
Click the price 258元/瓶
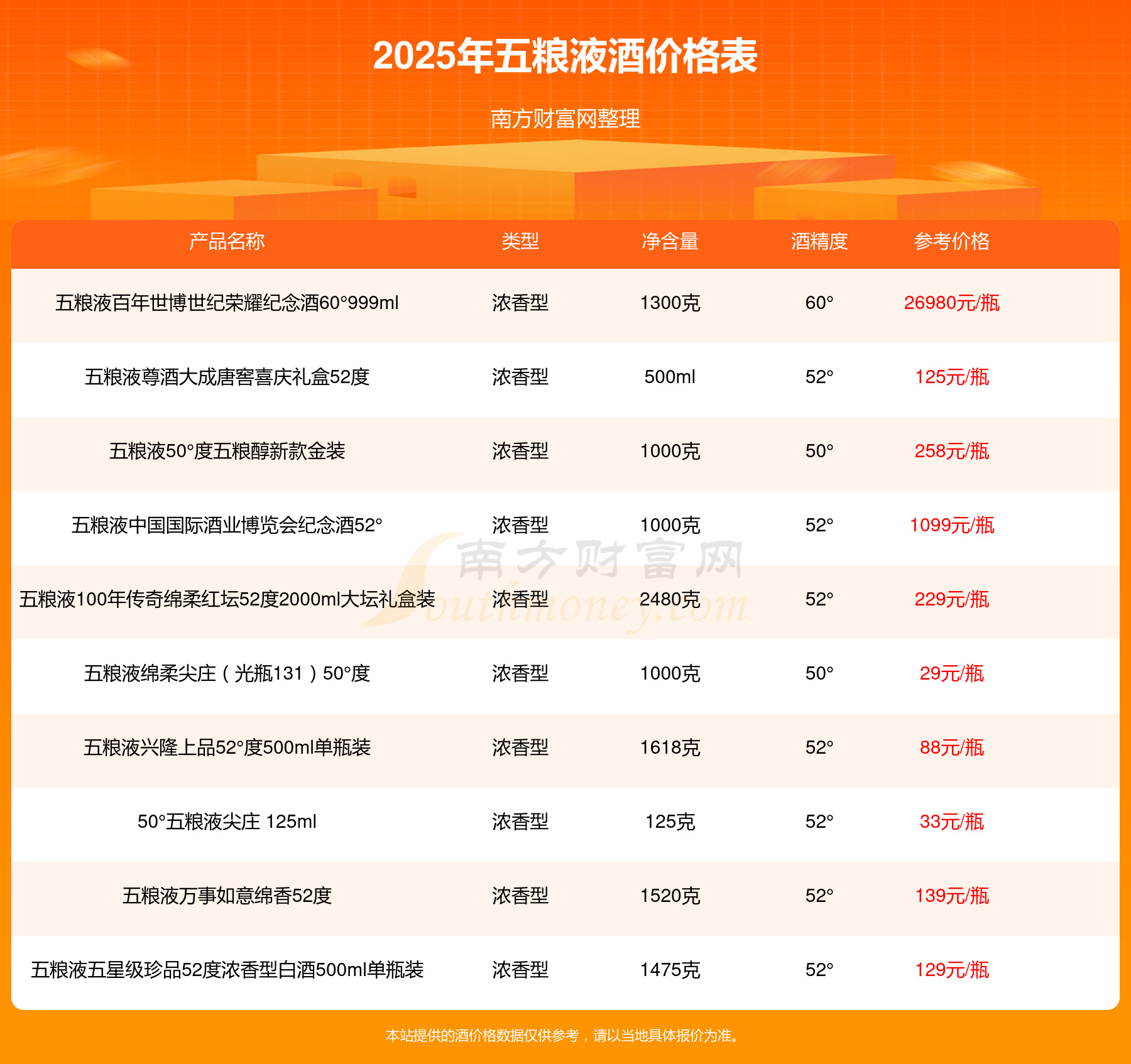pos(952,451)
